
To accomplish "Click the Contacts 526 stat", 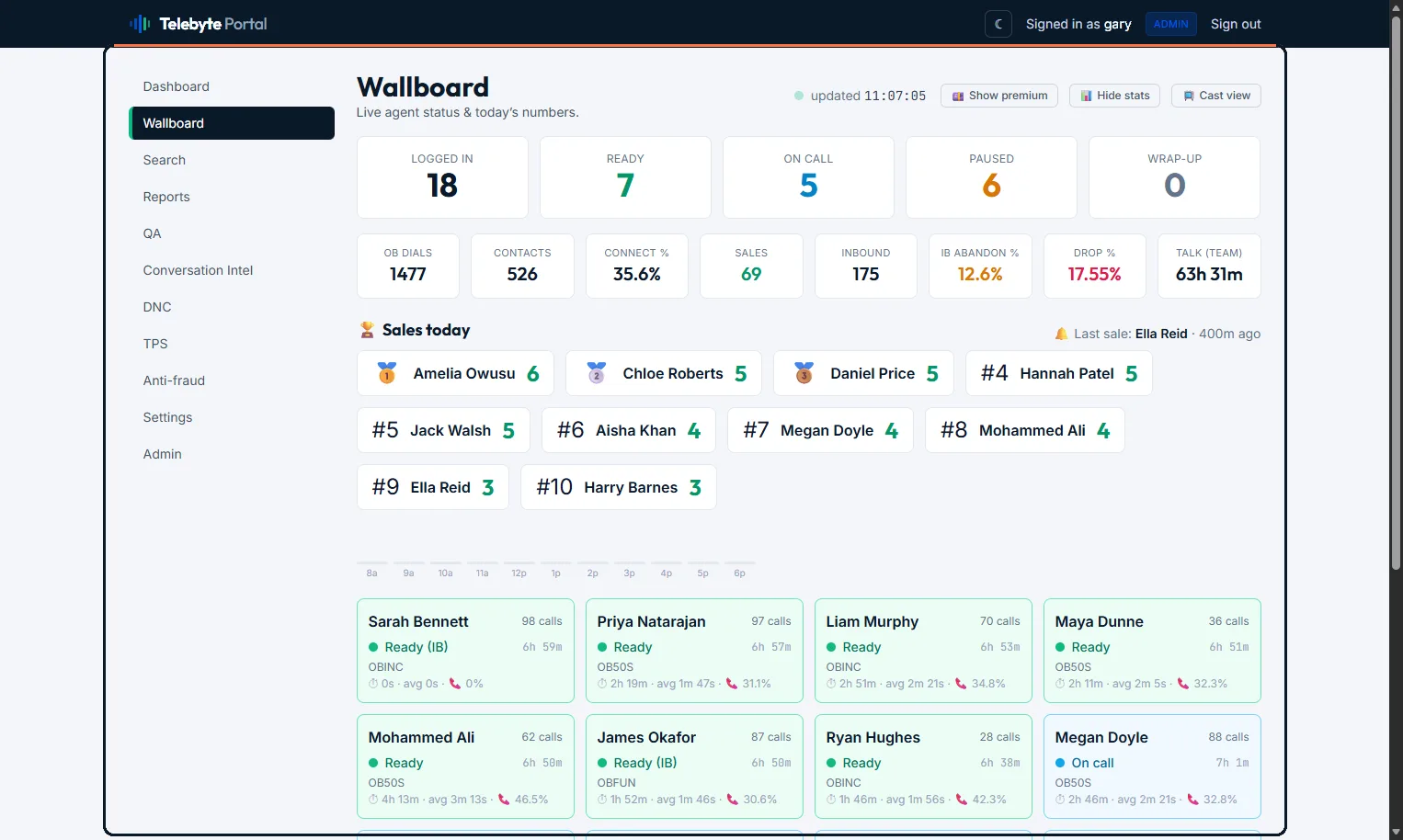I will tap(522, 266).
